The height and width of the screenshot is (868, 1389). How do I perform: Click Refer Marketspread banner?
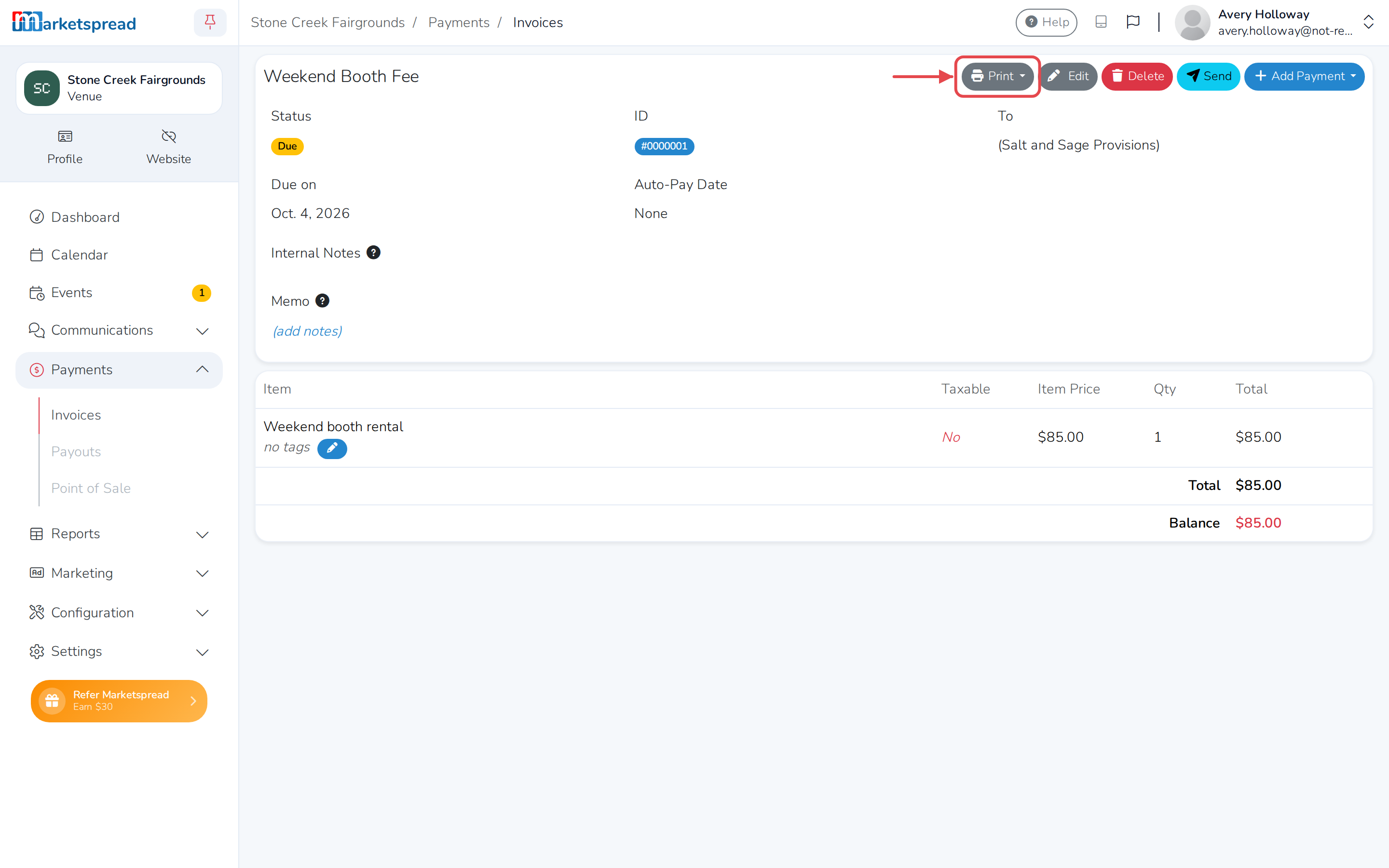click(x=119, y=700)
